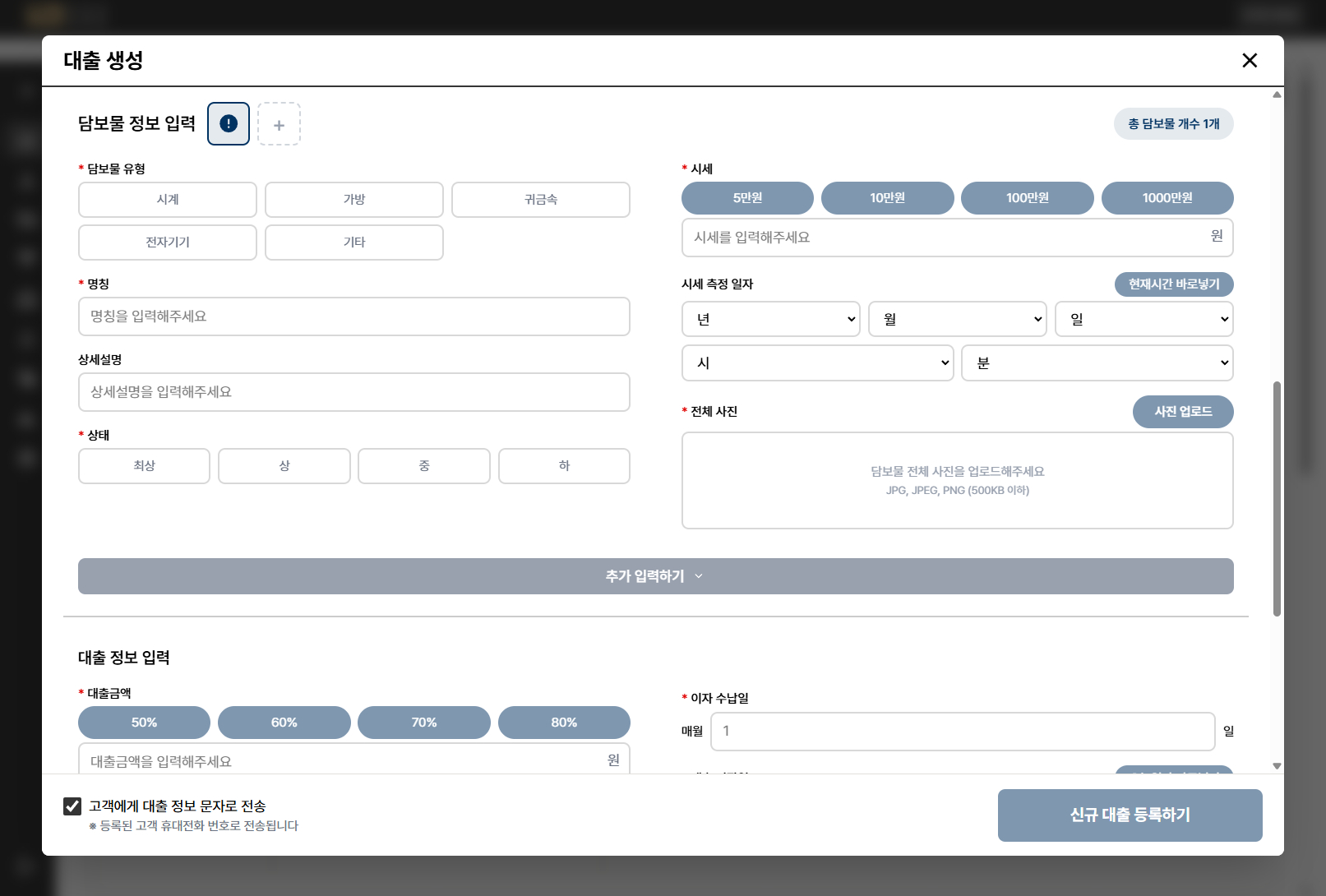Click the 총 담보물 개수 1개 badge
Image resolution: width=1326 pixels, height=896 pixels.
[x=1173, y=124]
